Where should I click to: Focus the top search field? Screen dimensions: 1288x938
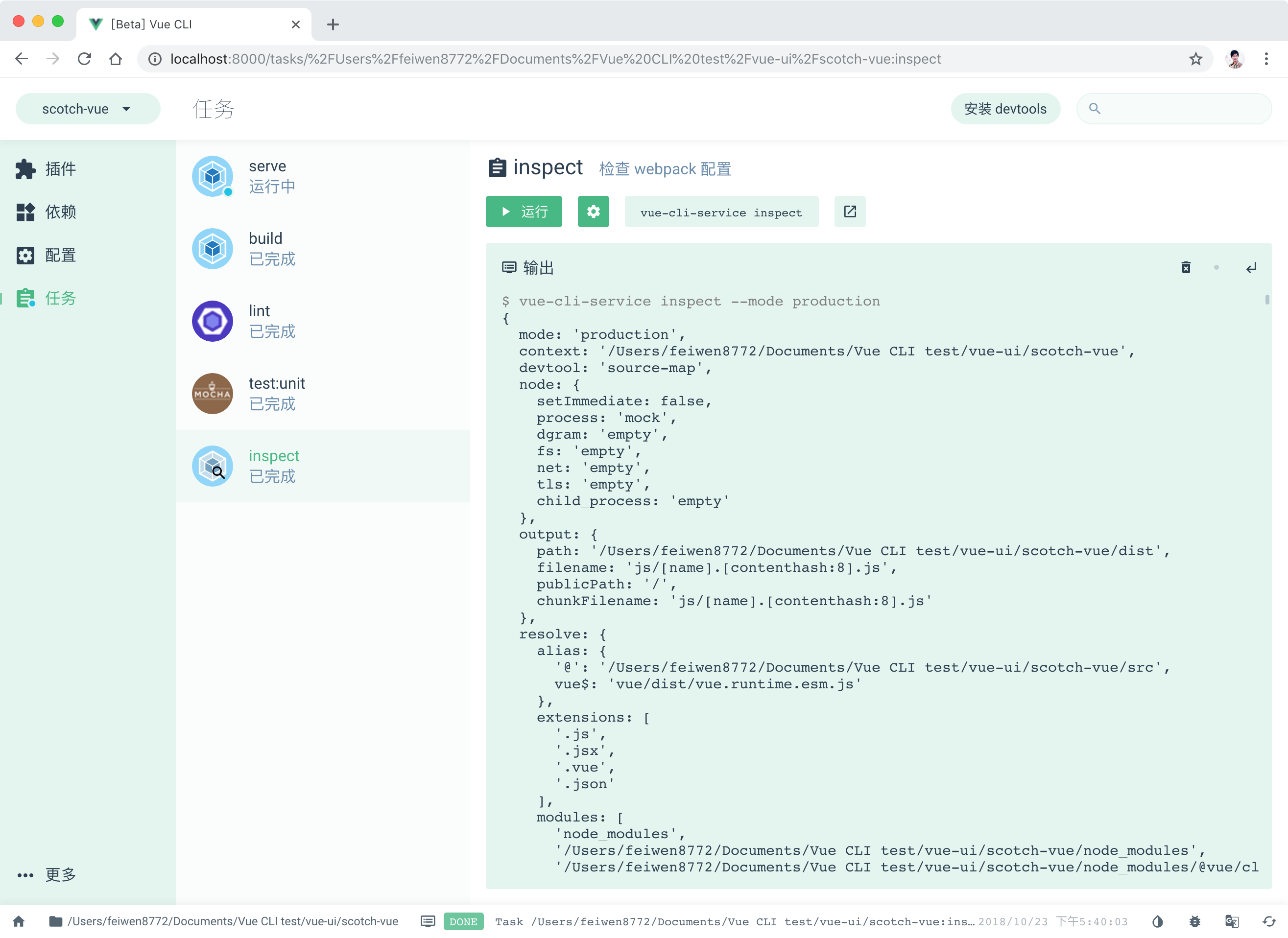(1174, 109)
